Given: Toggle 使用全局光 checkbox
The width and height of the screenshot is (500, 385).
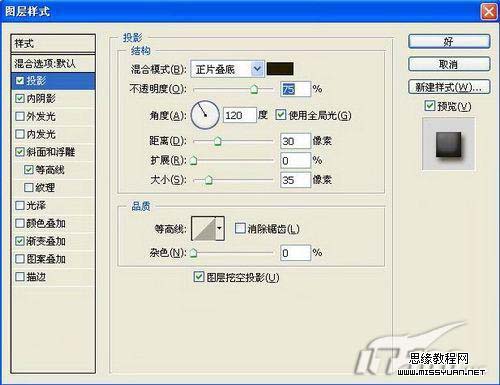Looking at the screenshot, I should click(280, 115).
